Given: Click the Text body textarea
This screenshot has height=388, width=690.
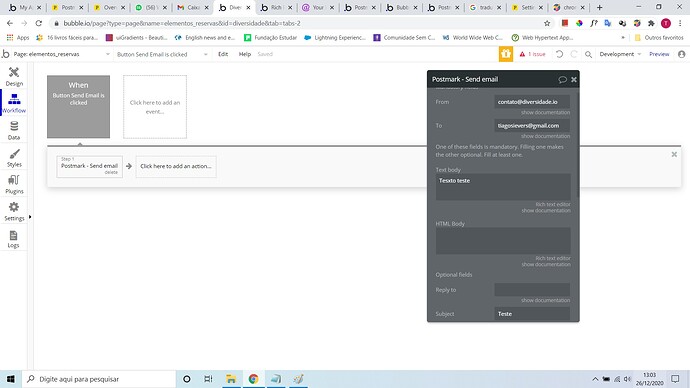Looking at the screenshot, I should (x=503, y=187).
